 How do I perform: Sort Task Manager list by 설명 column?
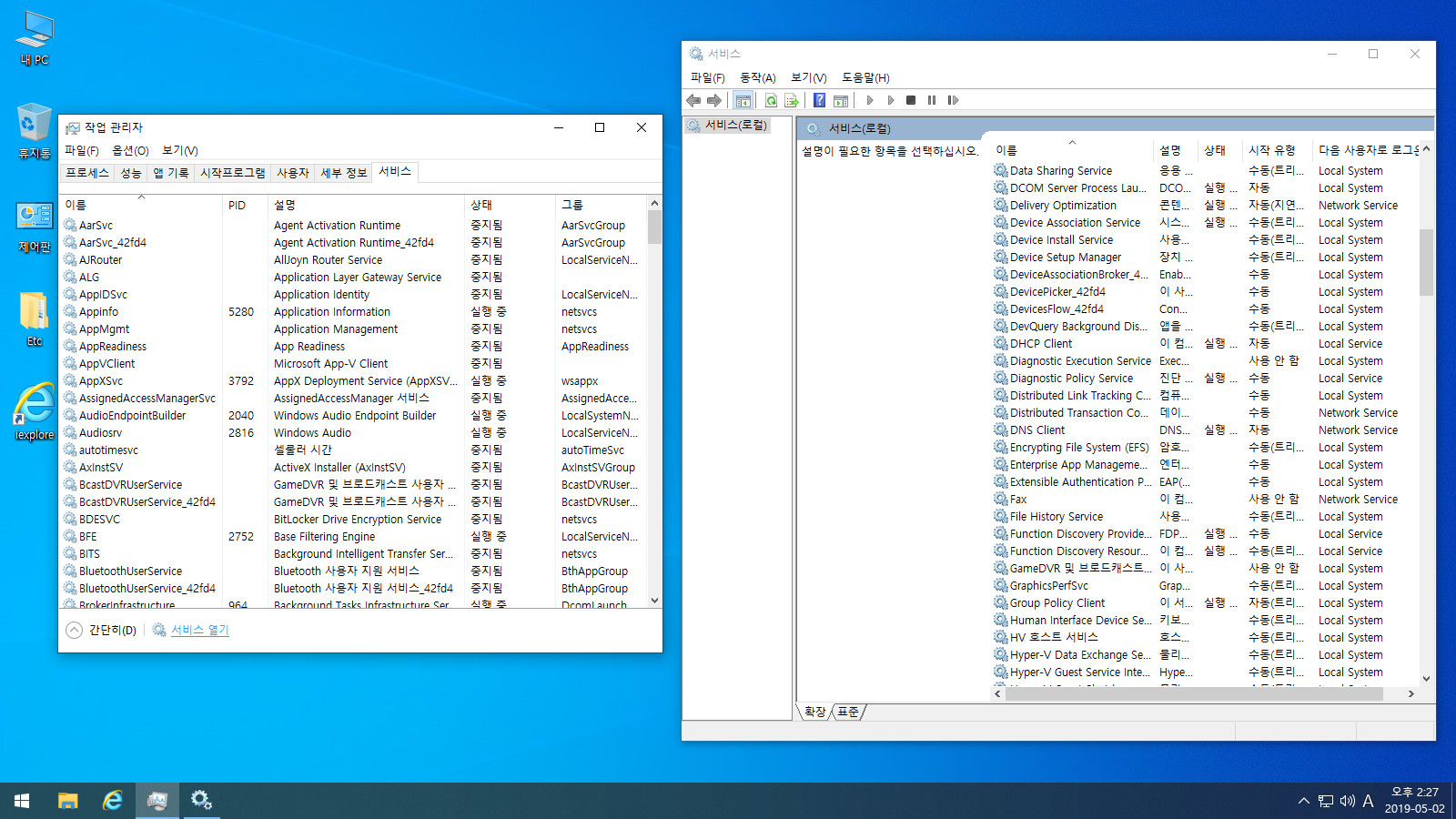coord(366,205)
